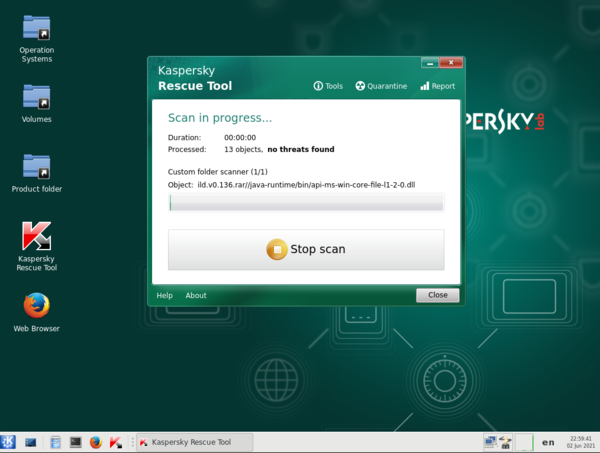Click the 'Scan in progress...' heading
The width and height of the screenshot is (600, 453).
220,118
